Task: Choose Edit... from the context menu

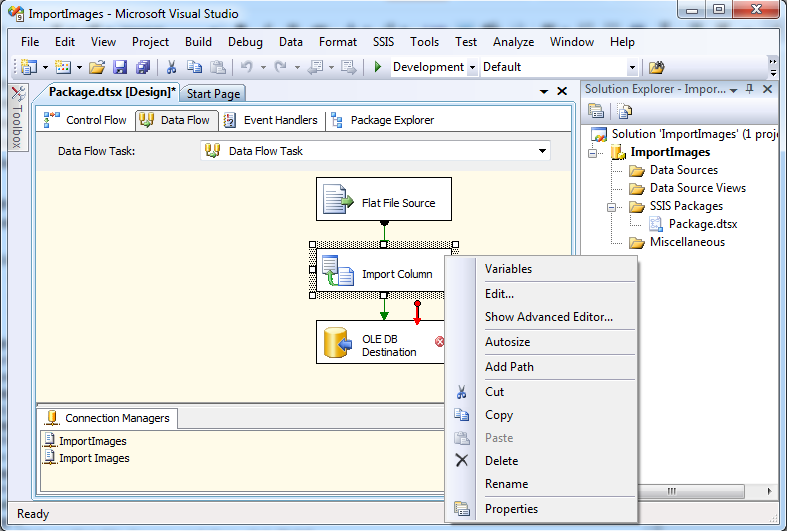Action: click(x=541, y=294)
